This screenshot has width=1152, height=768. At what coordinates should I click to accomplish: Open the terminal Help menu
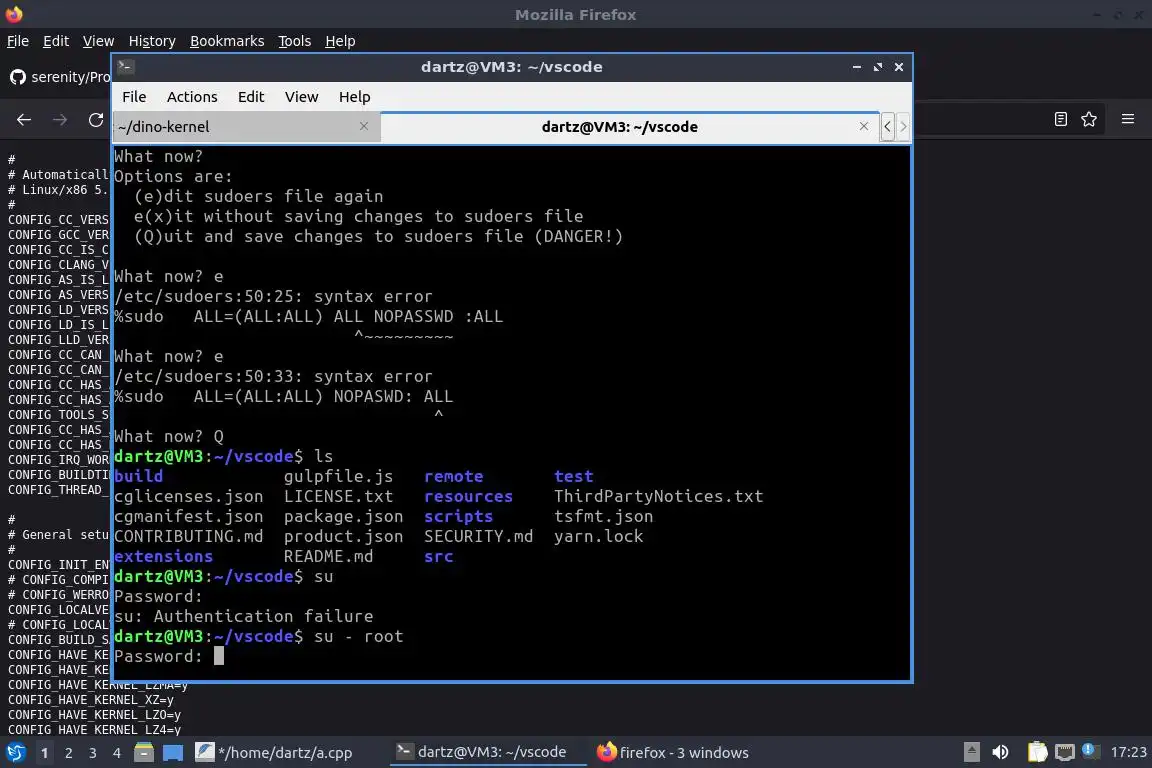click(x=354, y=97)
